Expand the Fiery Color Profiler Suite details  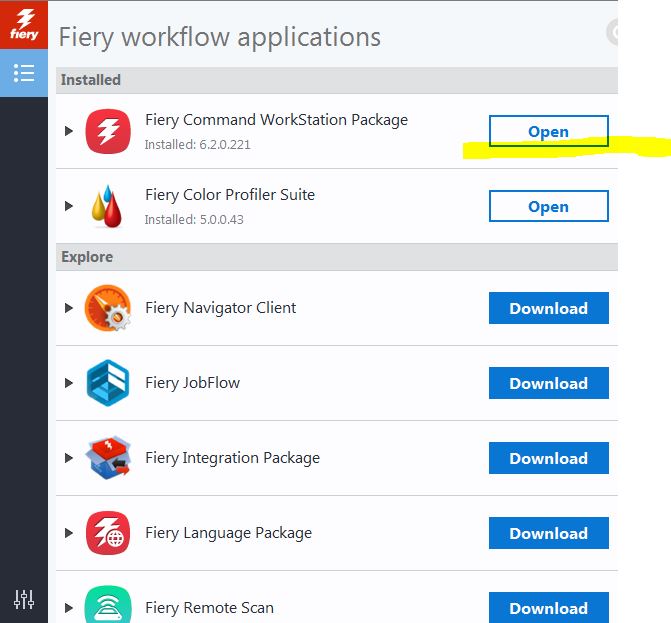(69, 206)
